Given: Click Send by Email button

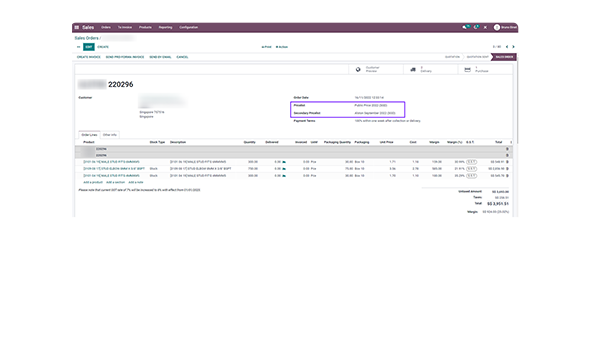Looking at the screenshot, I should (160, 57).
